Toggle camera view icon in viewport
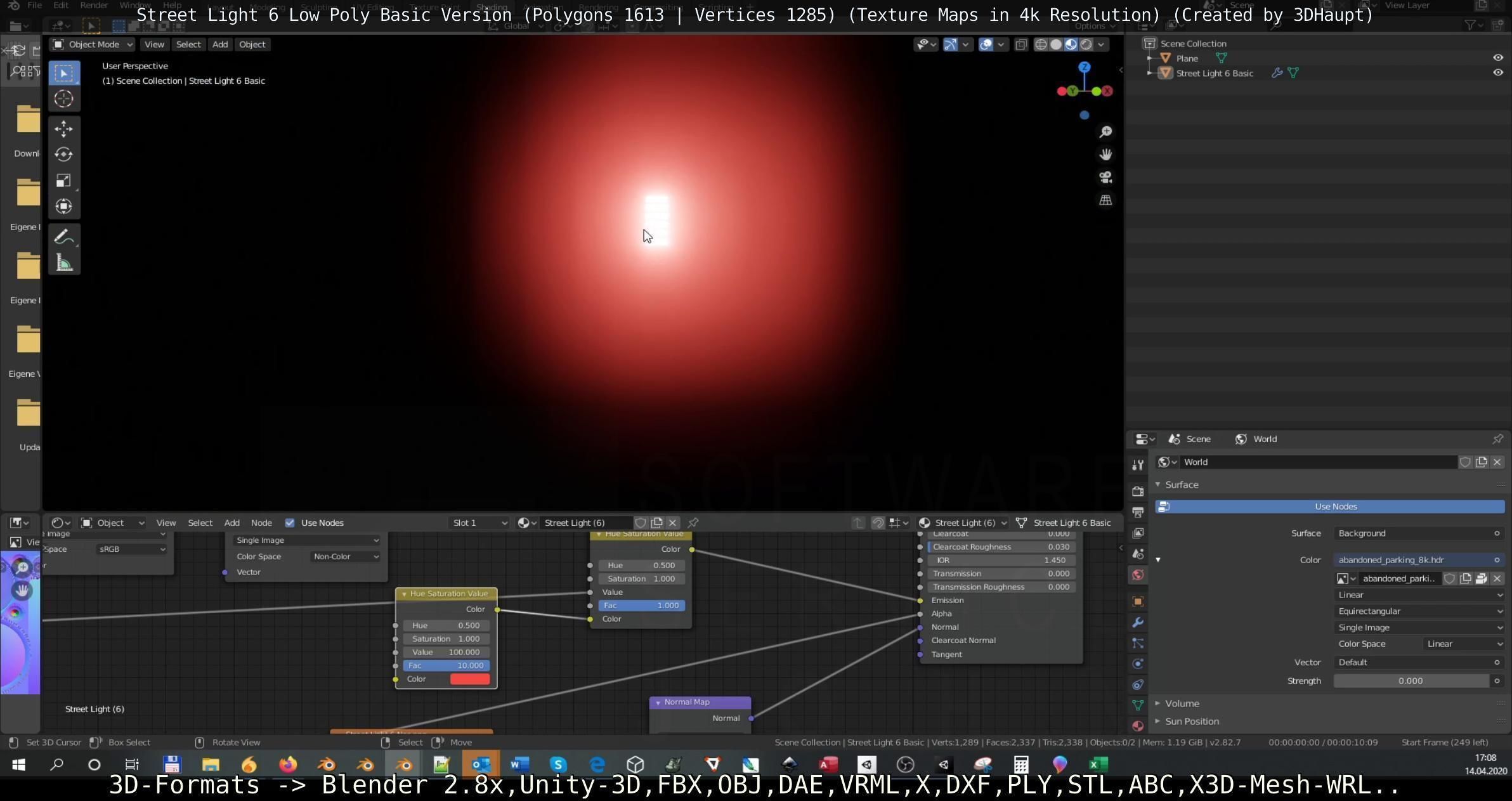 coord(1105,178)
